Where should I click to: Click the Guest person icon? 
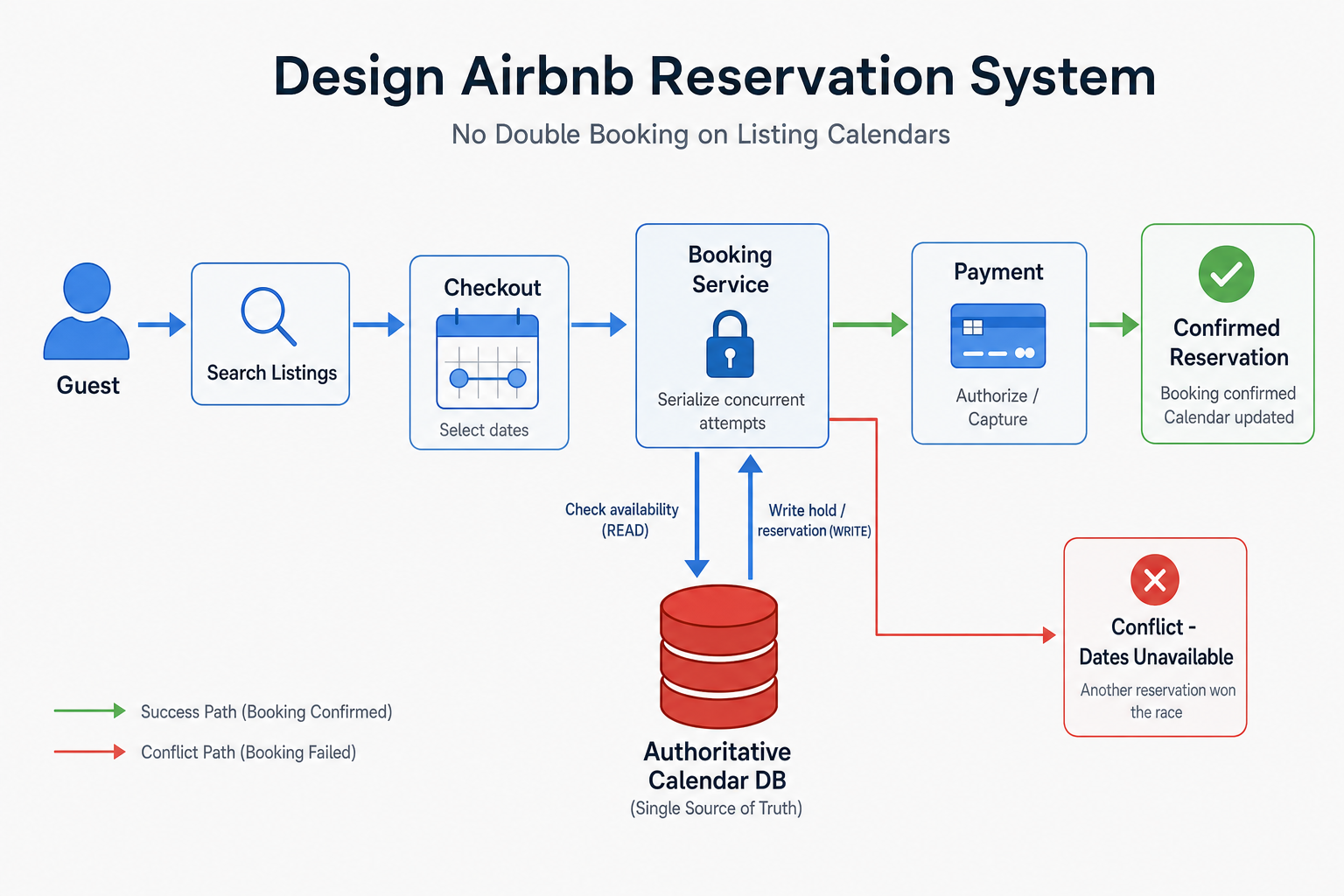(x=87, y=311)
